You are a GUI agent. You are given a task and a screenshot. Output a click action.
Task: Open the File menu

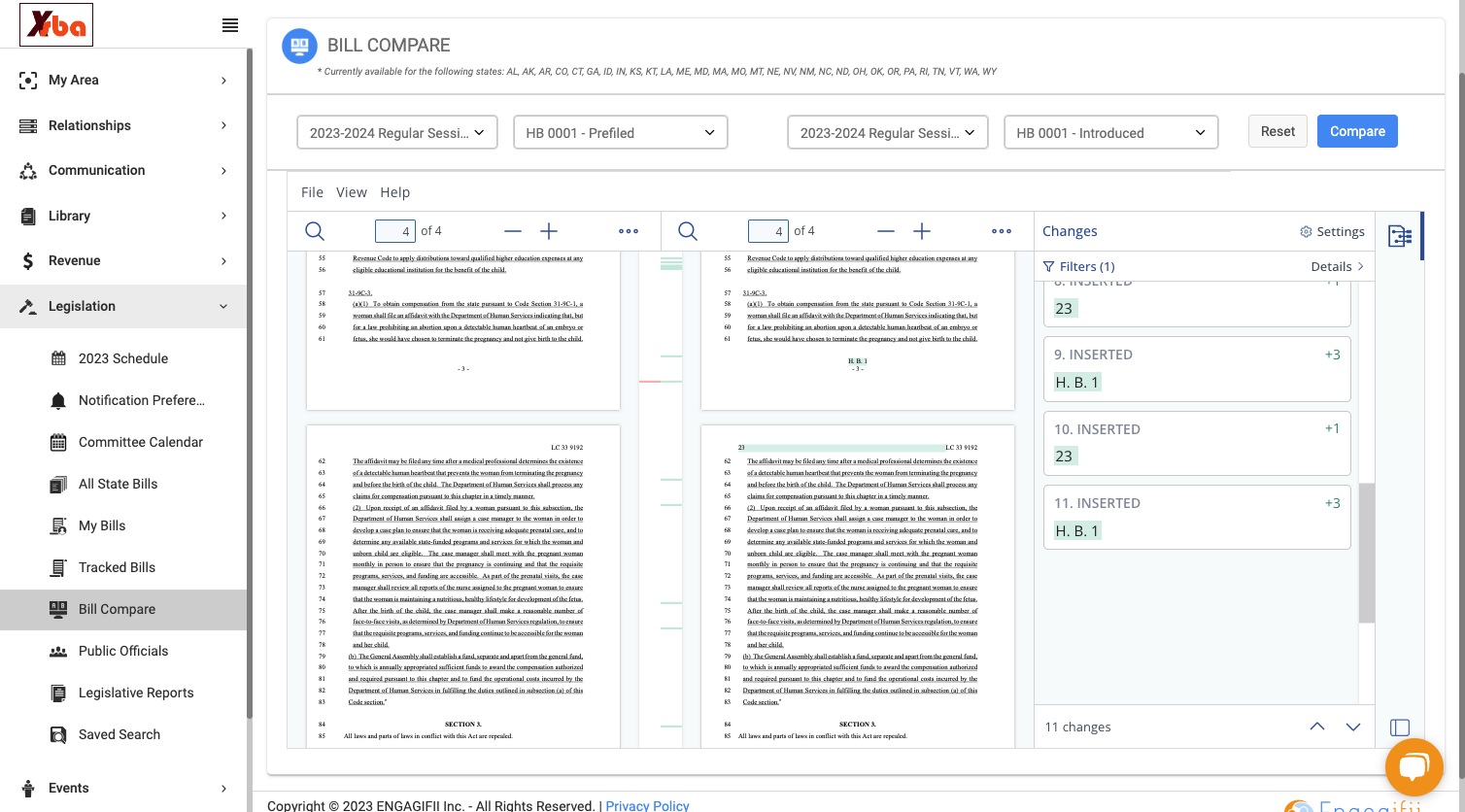point(312,192)
